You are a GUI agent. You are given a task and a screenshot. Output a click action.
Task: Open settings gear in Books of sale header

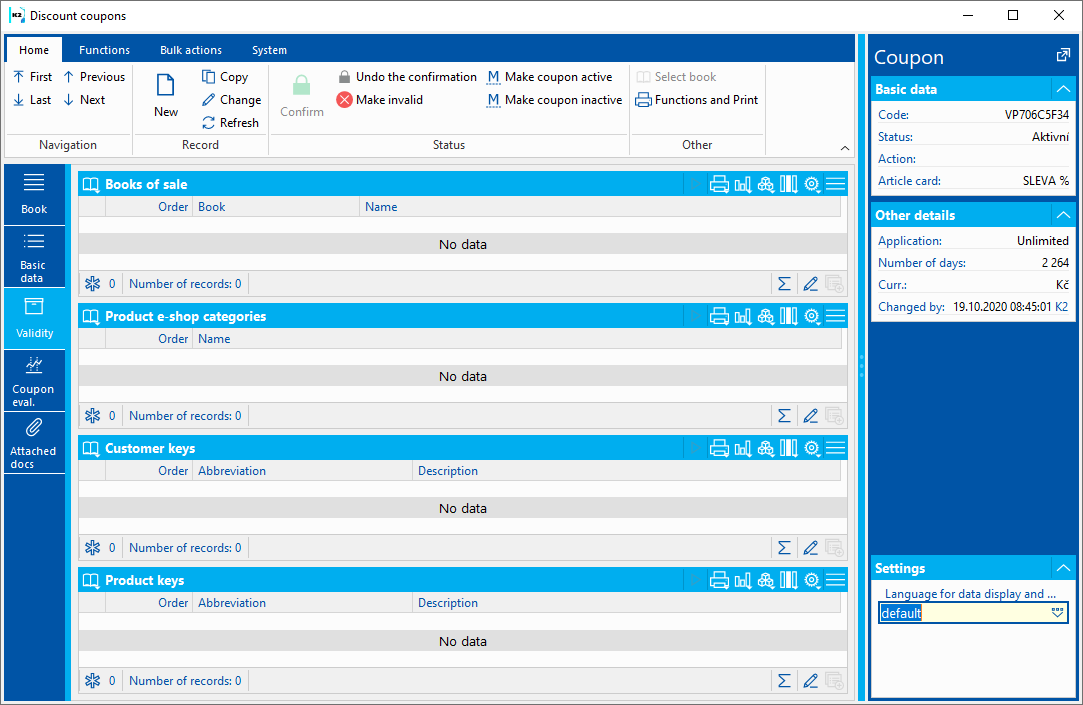coord(812,184)
